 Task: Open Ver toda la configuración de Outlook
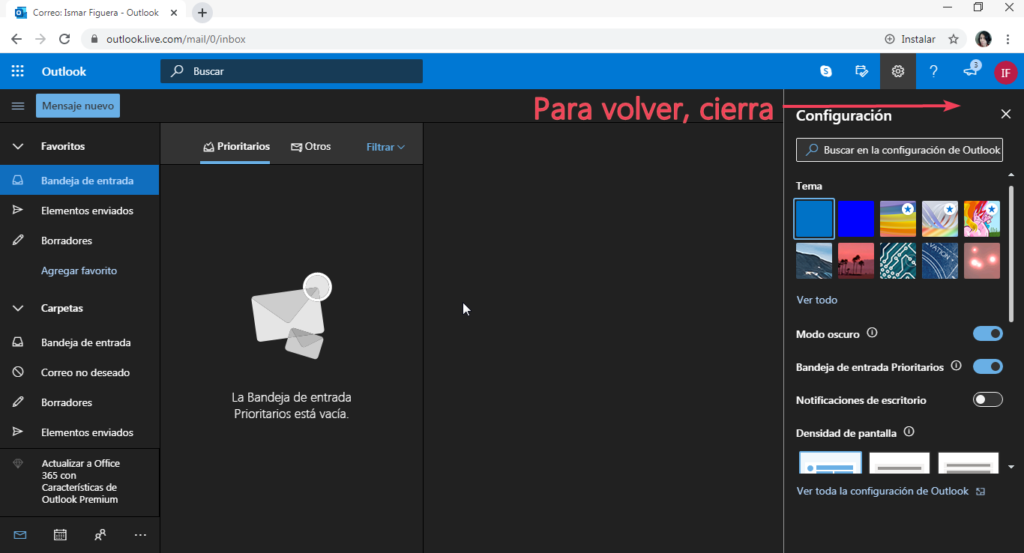tap(890, 491)
